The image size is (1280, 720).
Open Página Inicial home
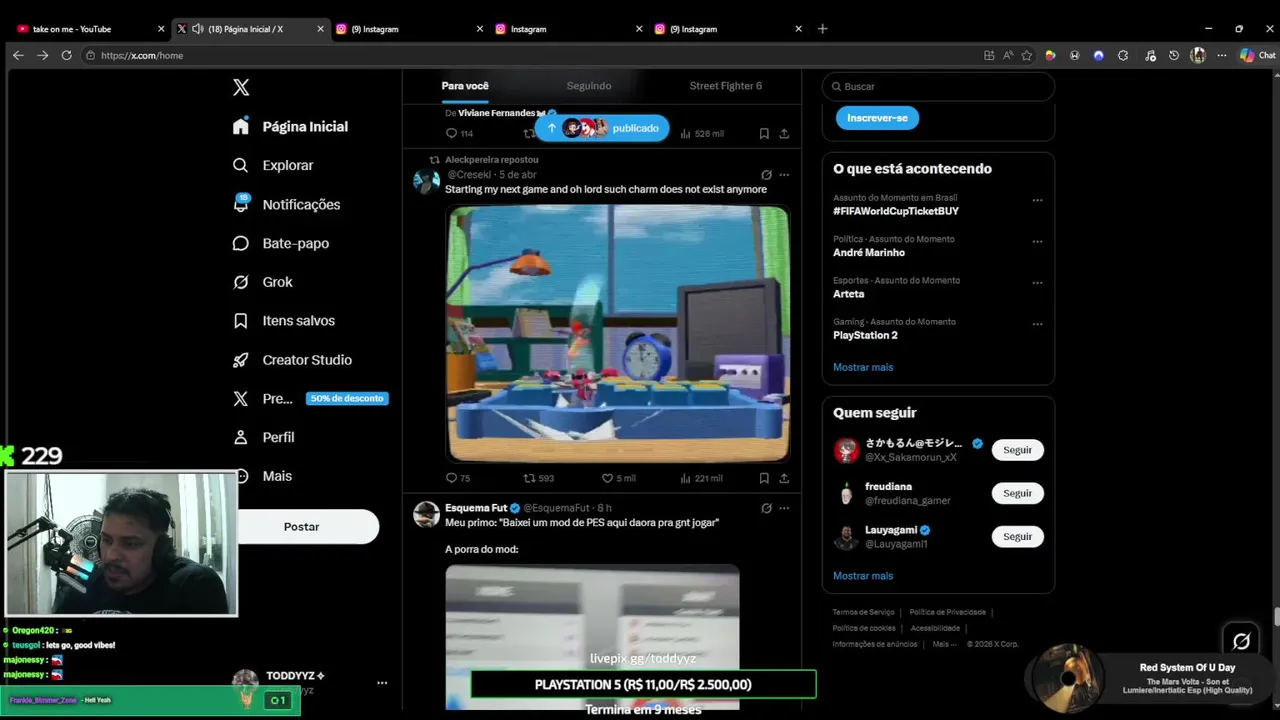[x=291, y=126]
